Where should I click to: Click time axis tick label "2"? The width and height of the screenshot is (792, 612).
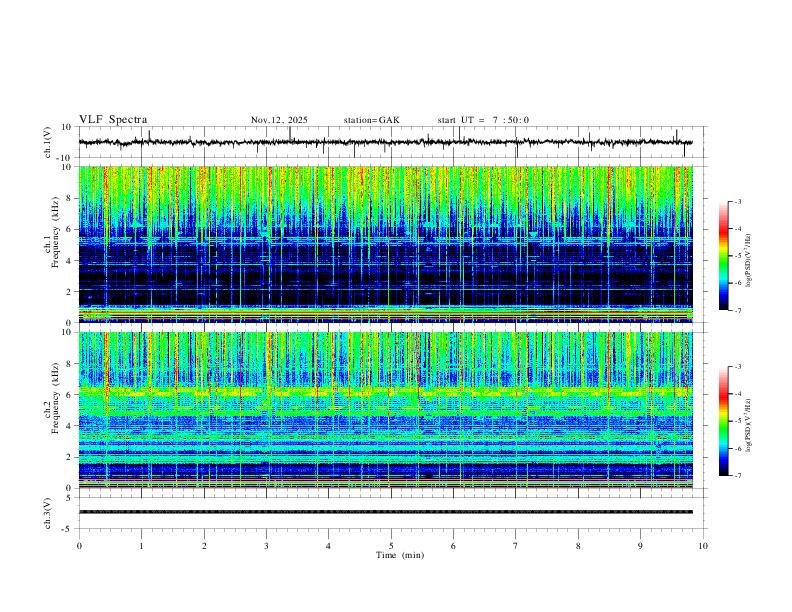point(204,546)
